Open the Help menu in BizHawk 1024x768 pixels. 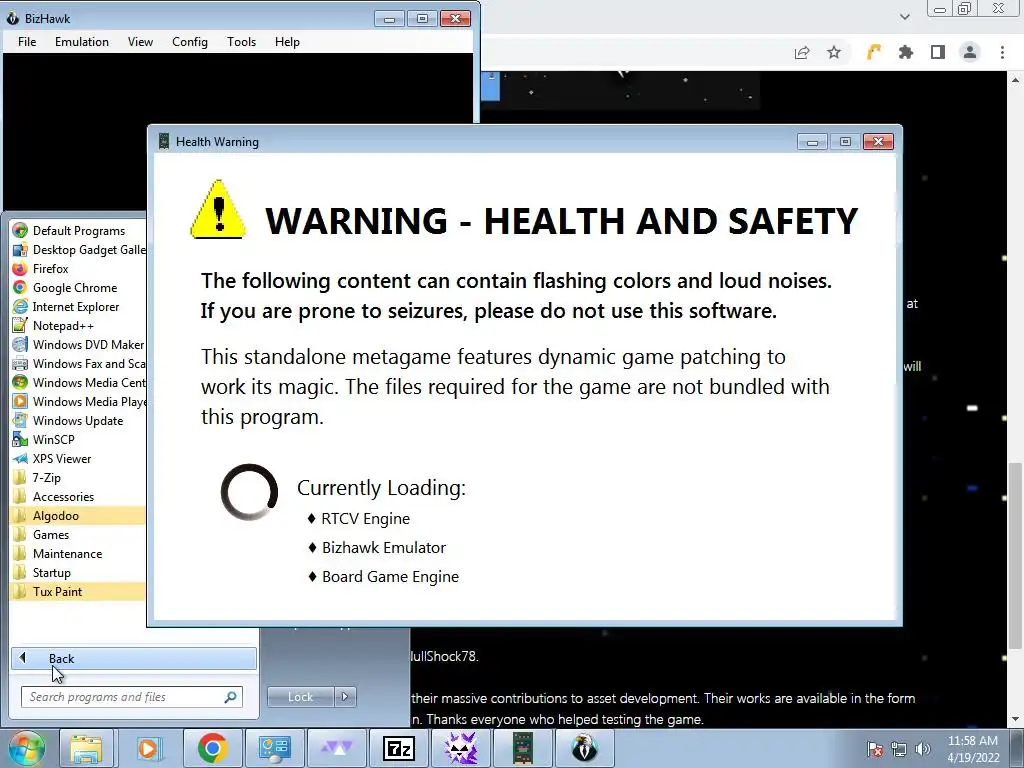point(287,42)
